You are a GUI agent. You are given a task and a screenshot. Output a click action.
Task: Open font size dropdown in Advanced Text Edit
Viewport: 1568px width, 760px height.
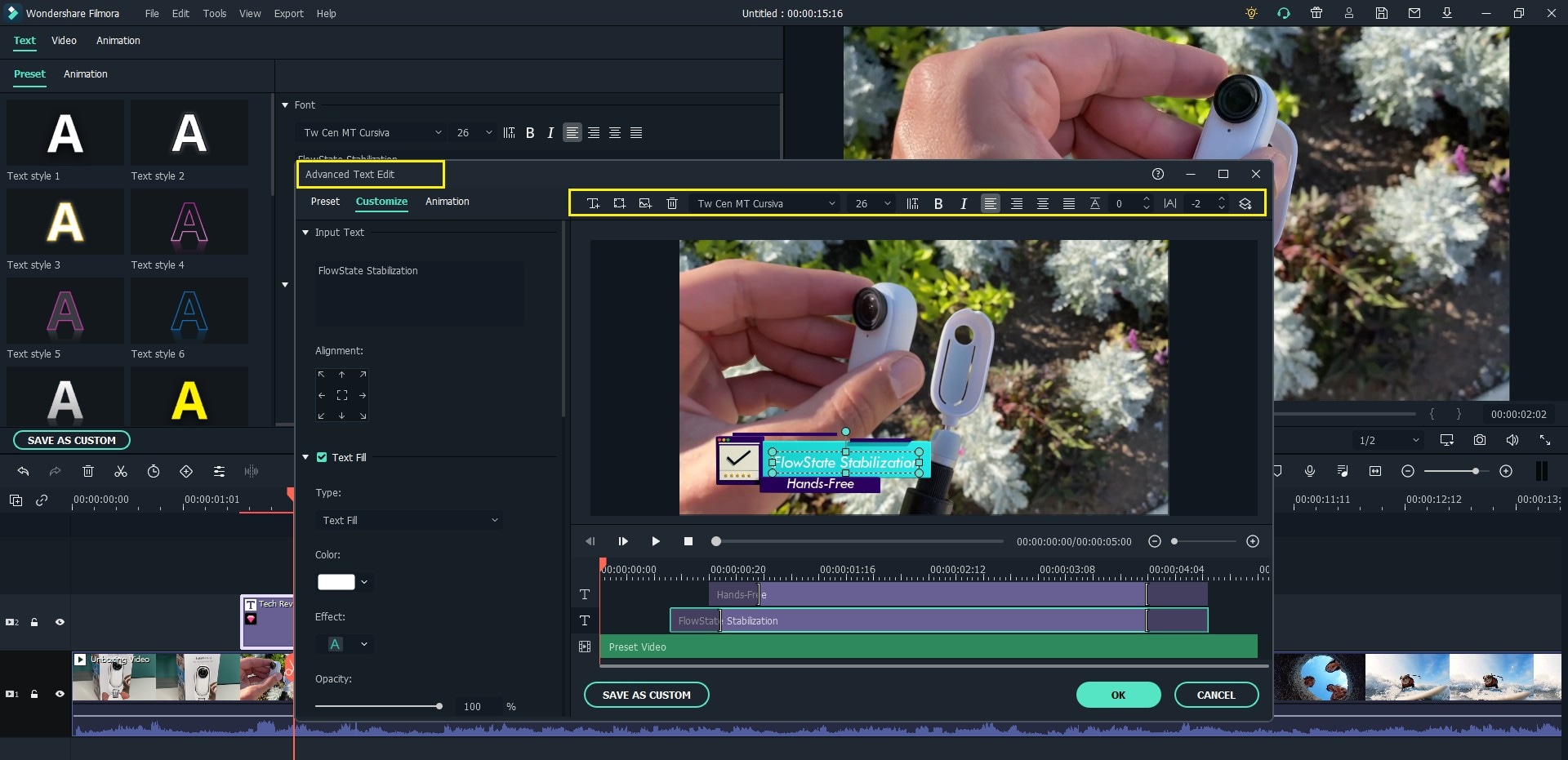coord(873,203)
